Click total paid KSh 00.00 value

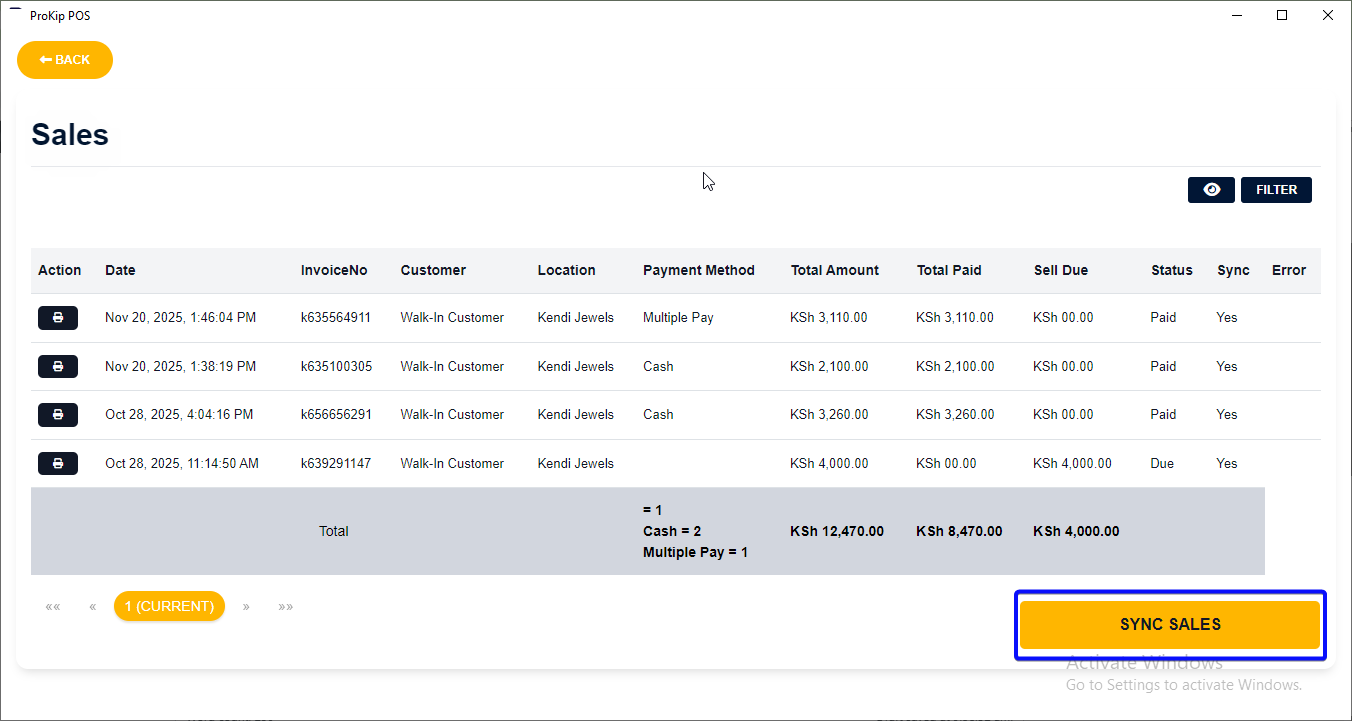(x=946, y=464)
